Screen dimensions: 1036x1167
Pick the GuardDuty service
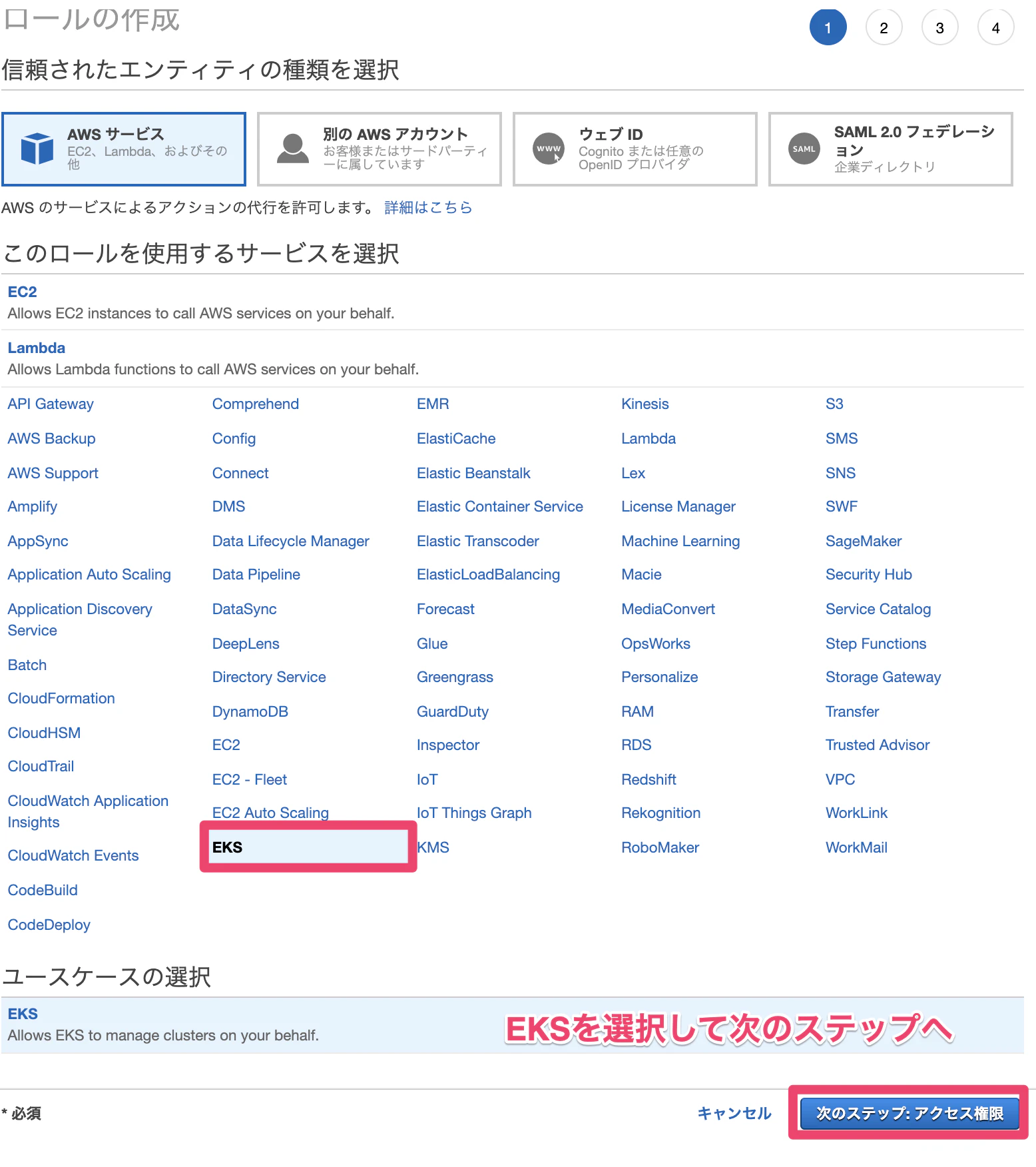click(x=453, y=711)
